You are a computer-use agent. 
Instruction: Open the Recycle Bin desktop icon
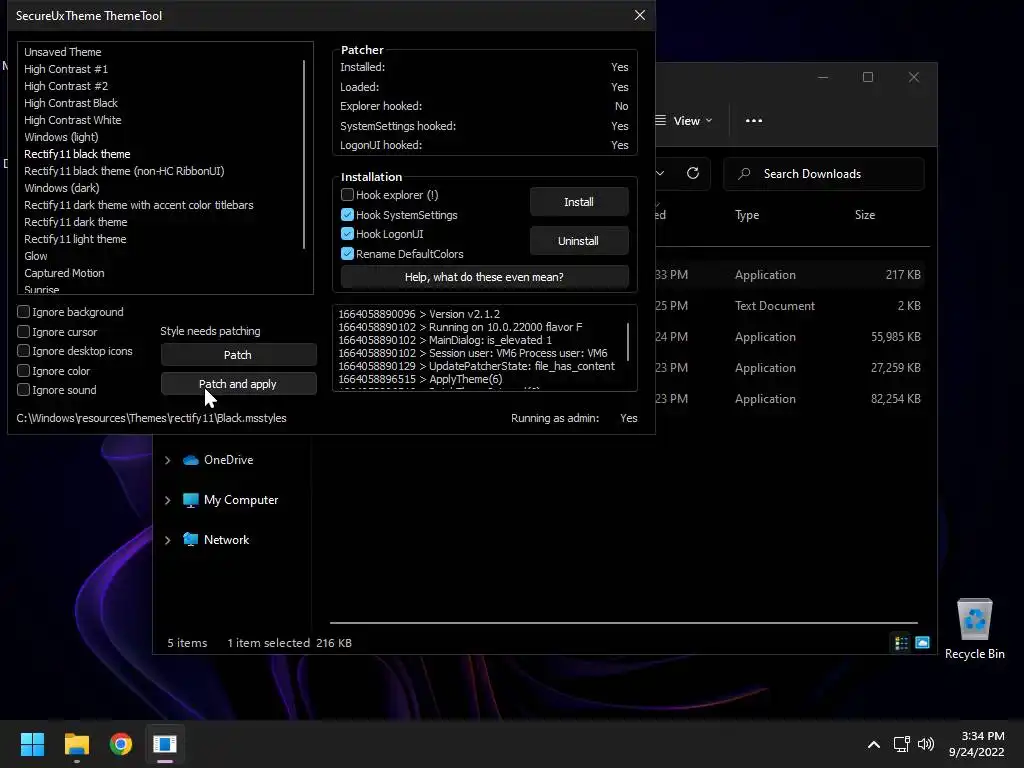pyautogui.click(x=974, y=630)
